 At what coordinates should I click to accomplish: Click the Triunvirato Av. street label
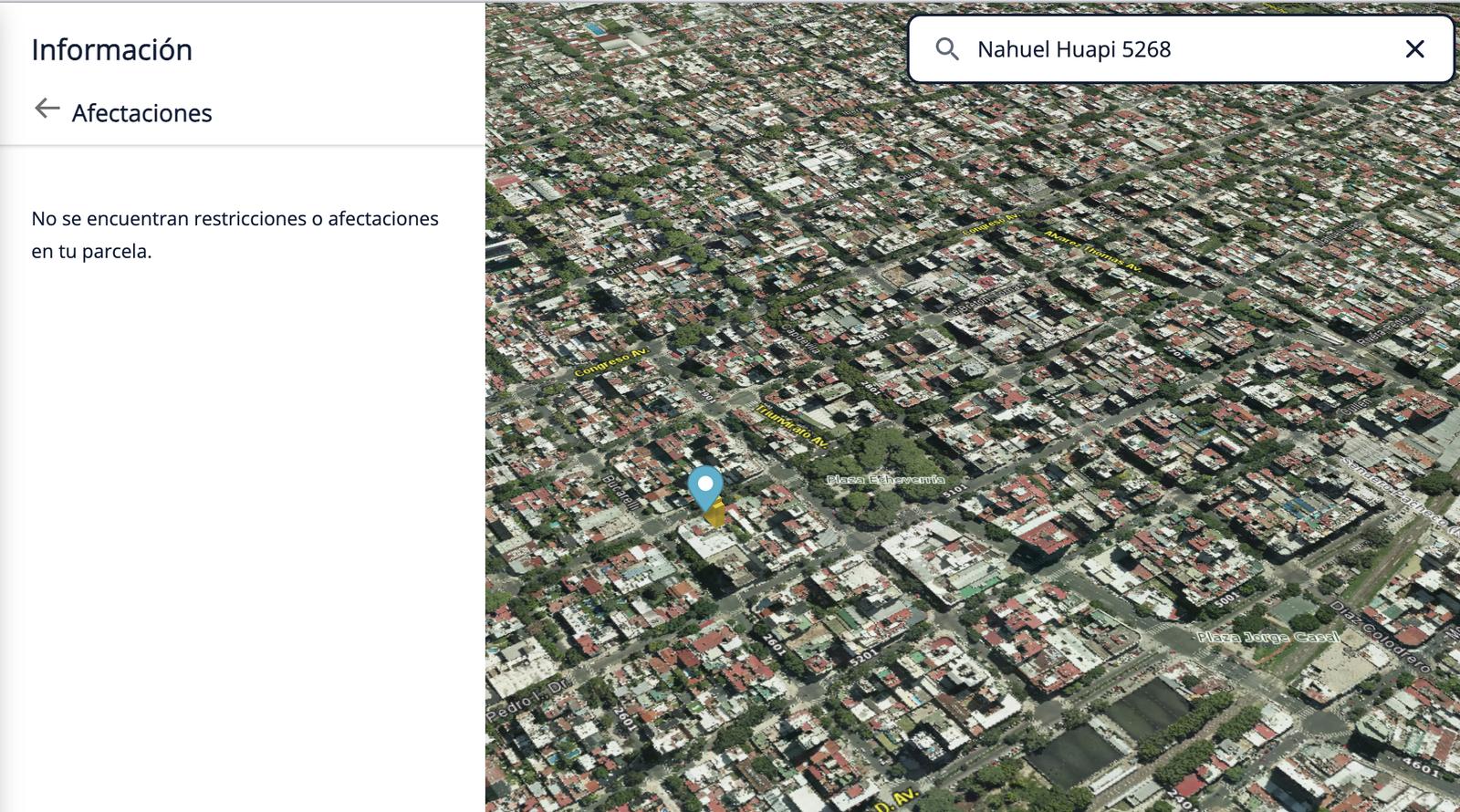(792, 425)
